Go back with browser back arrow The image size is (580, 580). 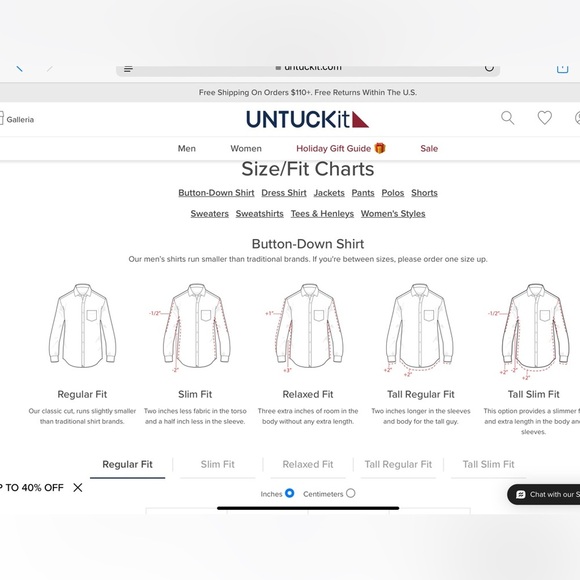point(19,68)
